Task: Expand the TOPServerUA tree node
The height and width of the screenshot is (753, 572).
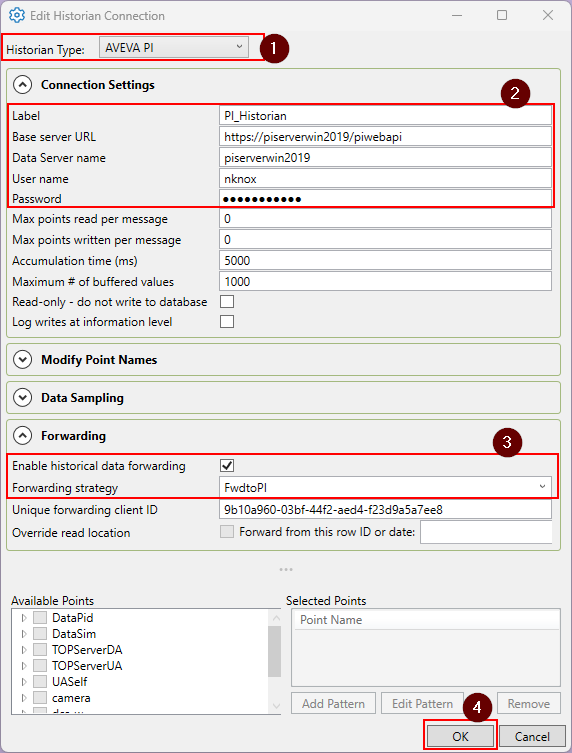Action: click(24, 666)
